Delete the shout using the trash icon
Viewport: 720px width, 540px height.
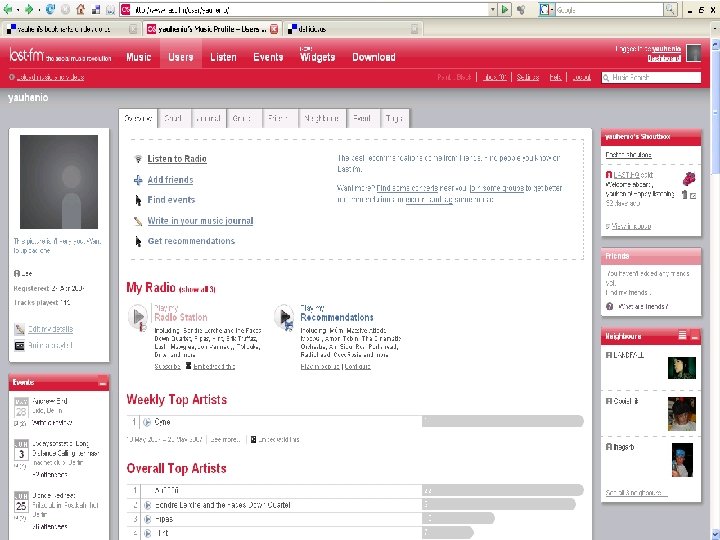[685, 195]
